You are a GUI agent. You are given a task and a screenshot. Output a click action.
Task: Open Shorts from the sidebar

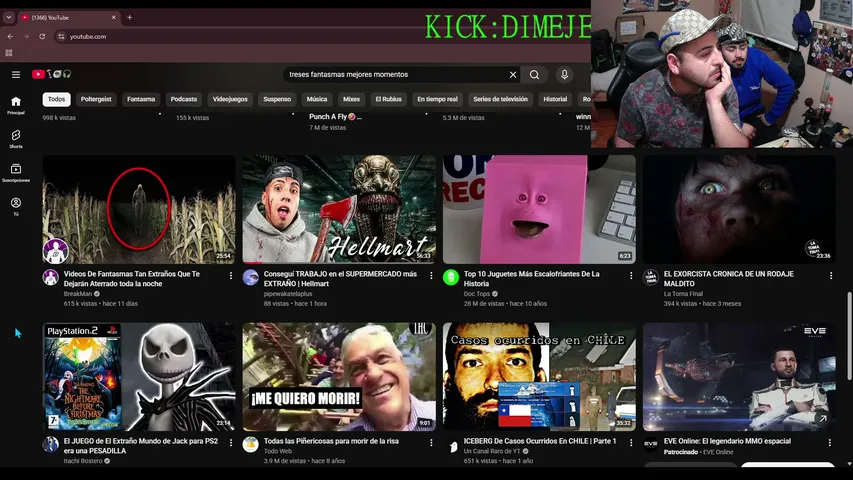[16, 139]
